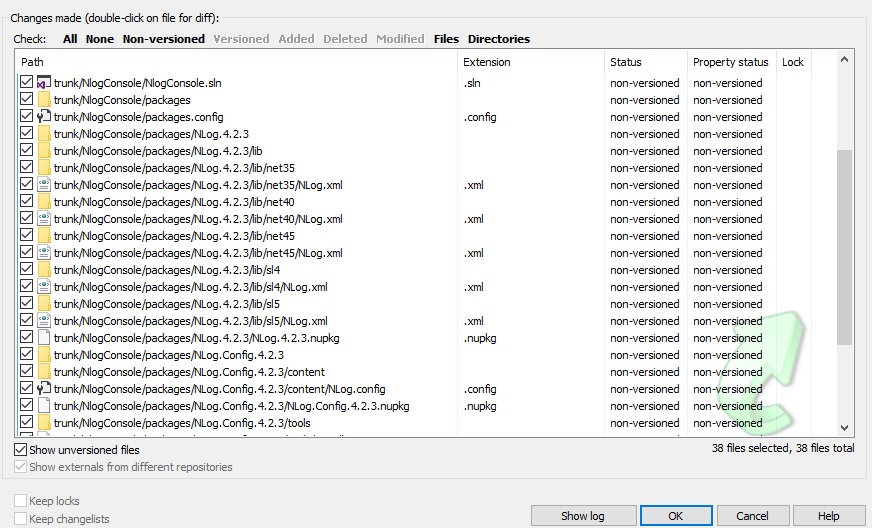Click the folder icon for lib/net45
This screenshot has height=528, width=872.
click(x=44, y=236)
